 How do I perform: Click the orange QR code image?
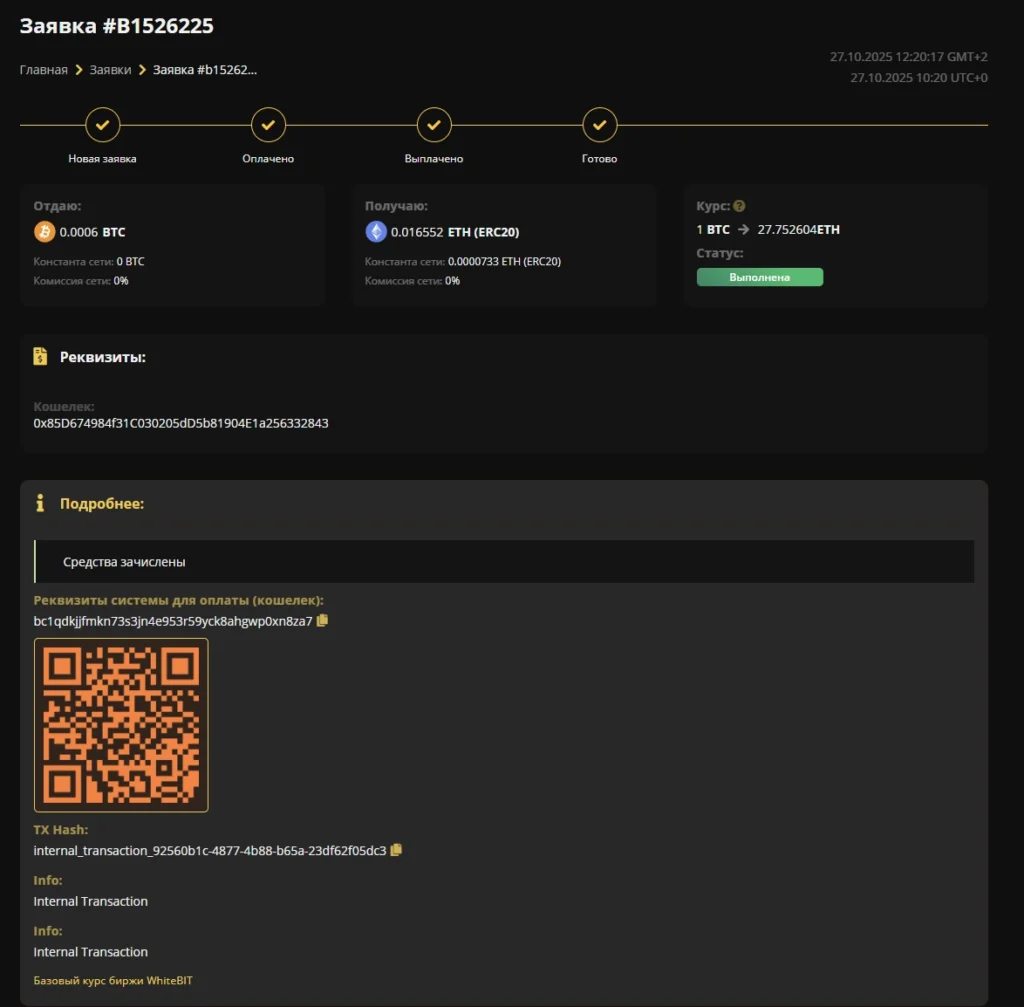pyautogui.click(x=121, y=725)
